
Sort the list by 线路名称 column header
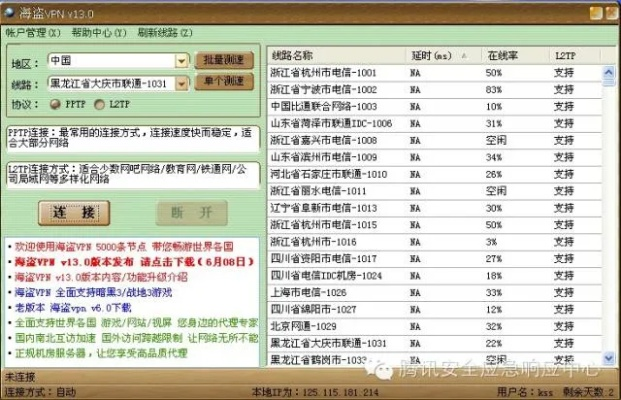pyautogui.click(x=335, y=56)
